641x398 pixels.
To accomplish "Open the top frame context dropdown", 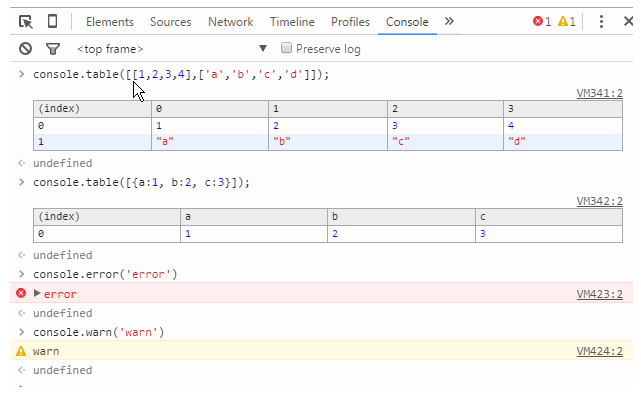I will (172, 49).
